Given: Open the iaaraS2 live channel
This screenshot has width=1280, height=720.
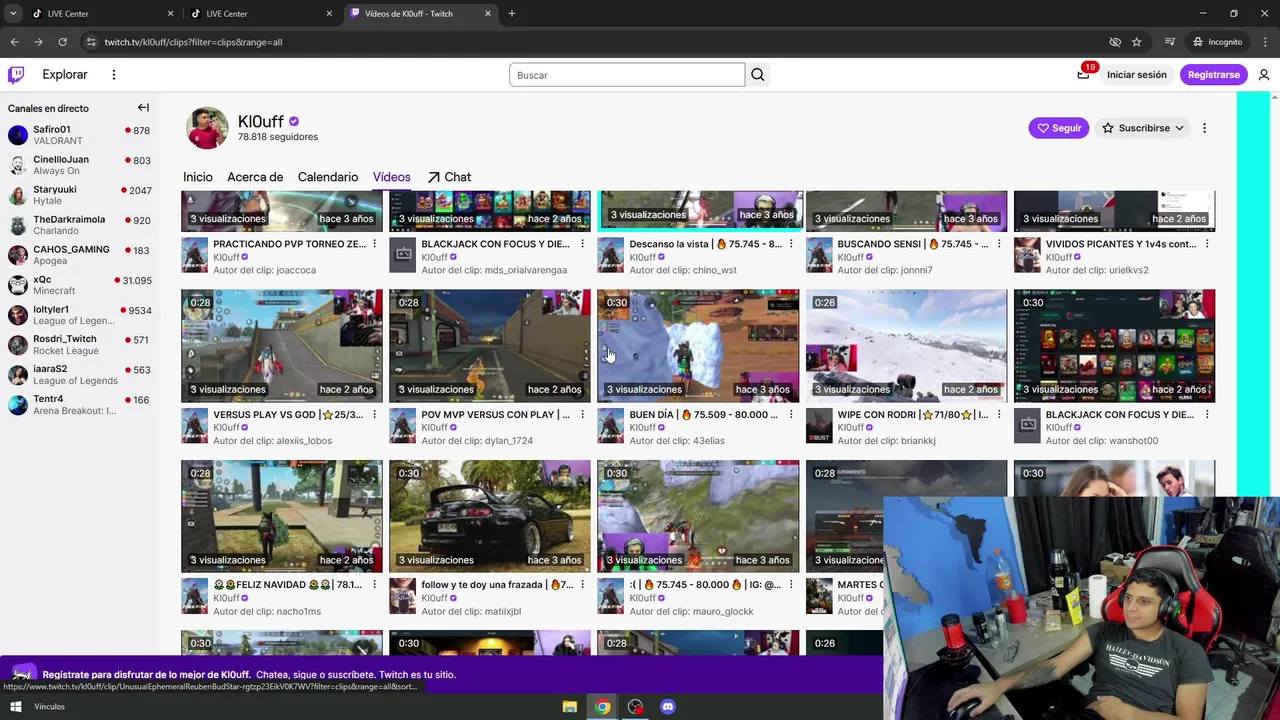Looking at the screenshot, I should click(80, 375).
